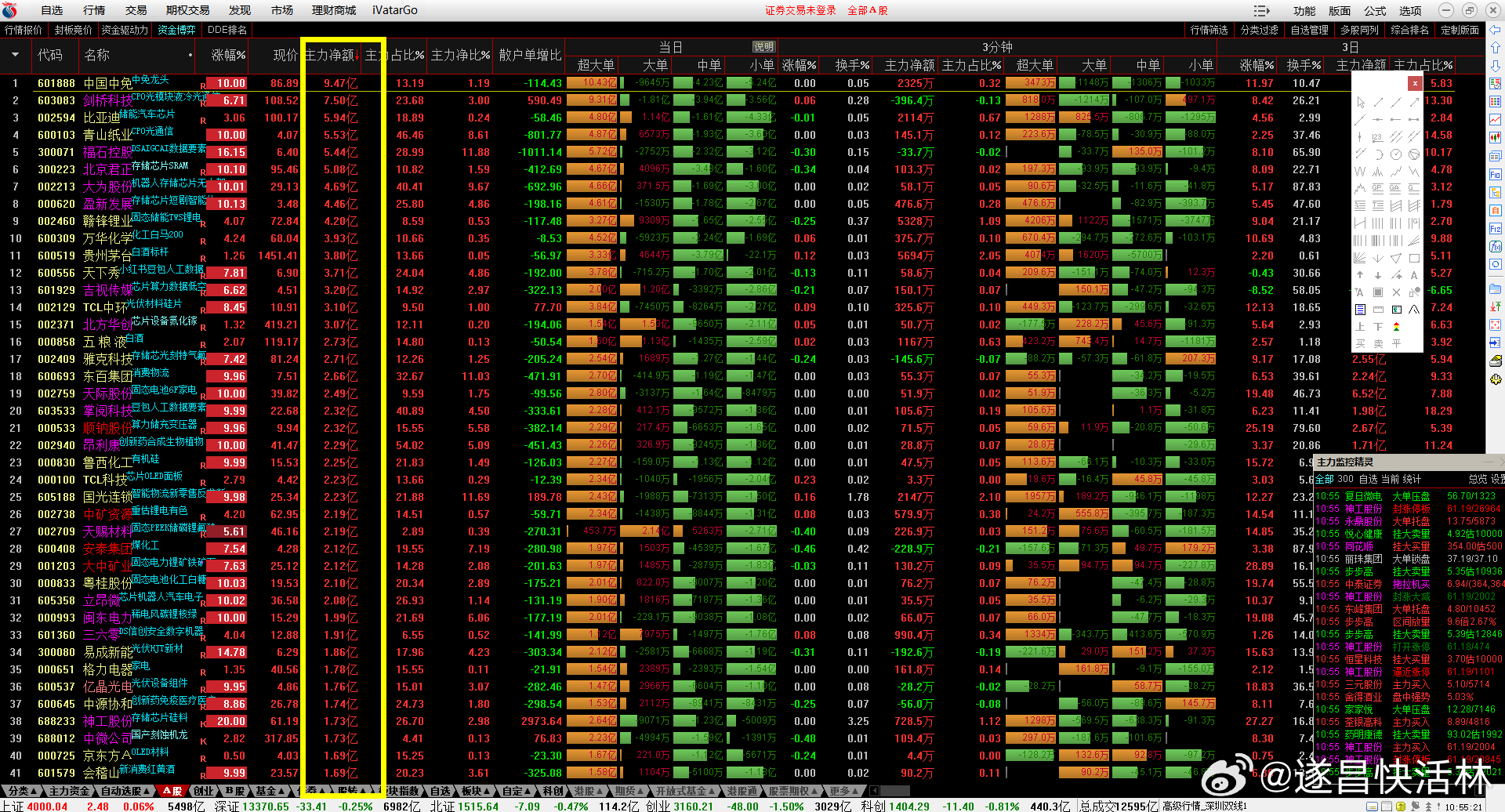Click the delete drawing X tool
This screenshot has height=812, width=1505.
coord(1396,292)
